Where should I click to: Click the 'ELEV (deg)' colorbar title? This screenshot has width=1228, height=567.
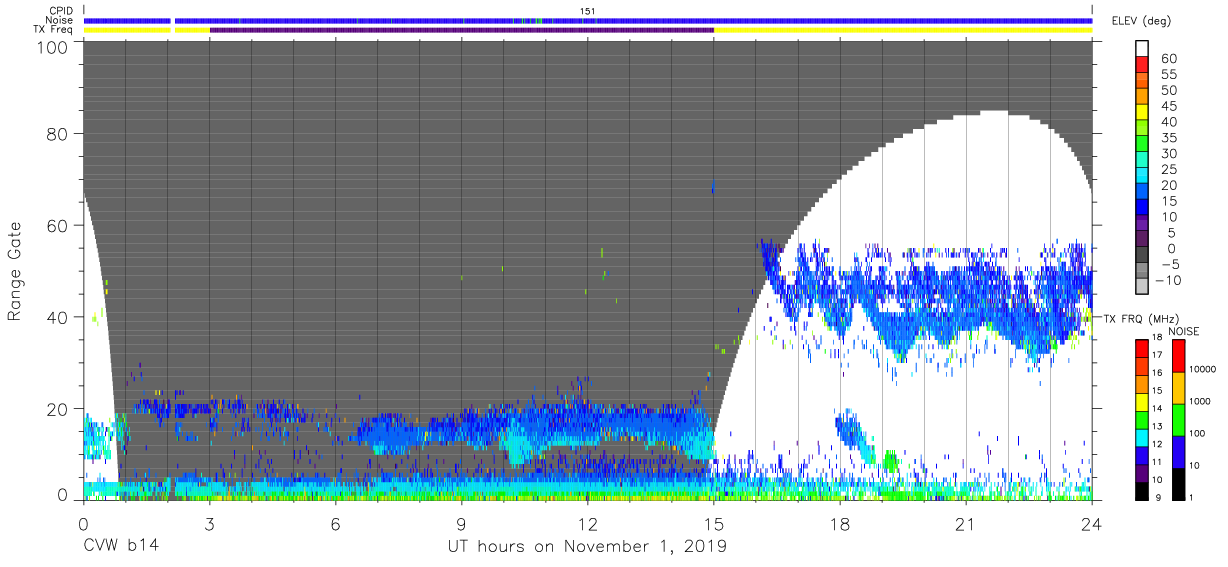tap(1140, 20)
